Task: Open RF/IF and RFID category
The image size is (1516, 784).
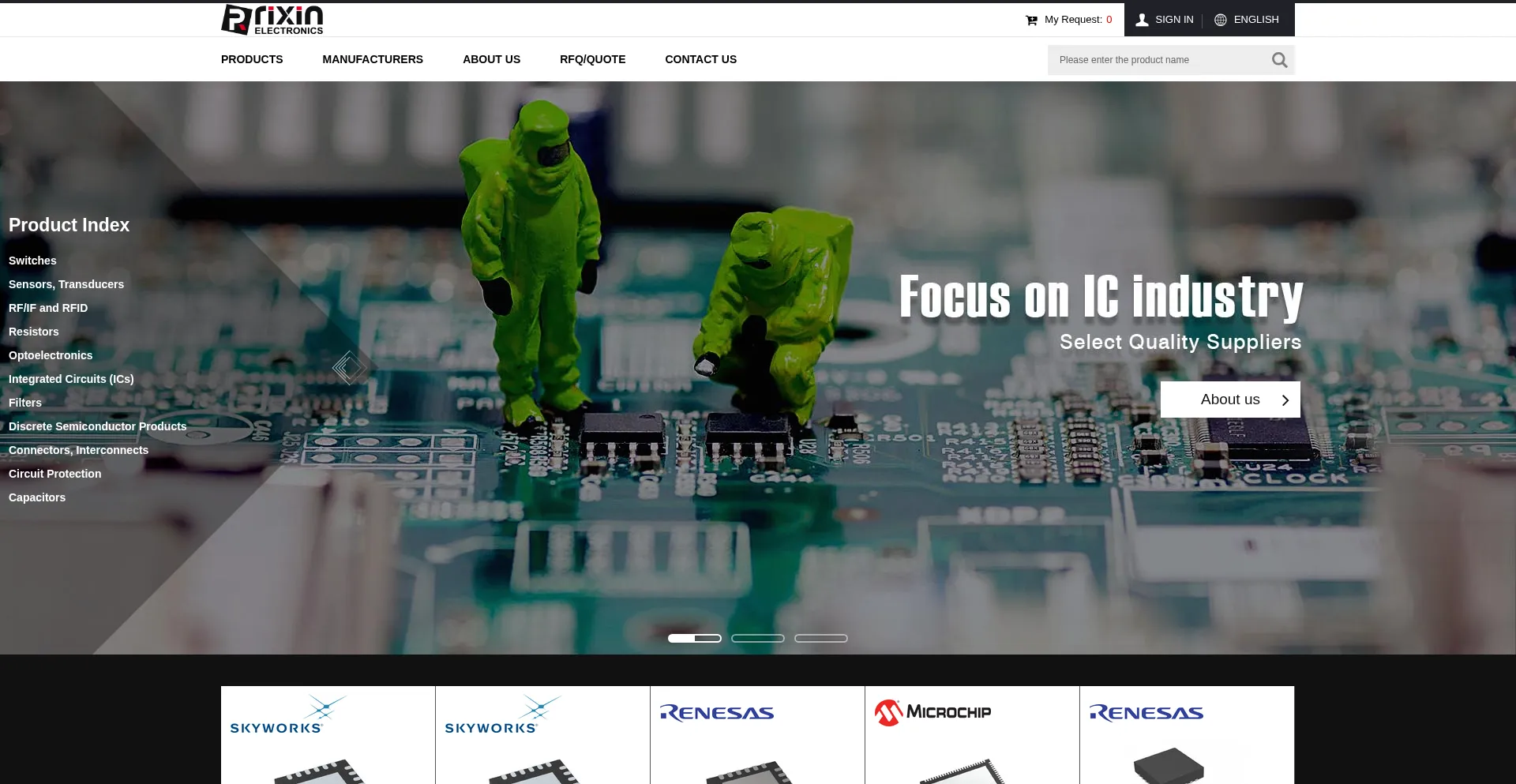Action: coord(48,308)
